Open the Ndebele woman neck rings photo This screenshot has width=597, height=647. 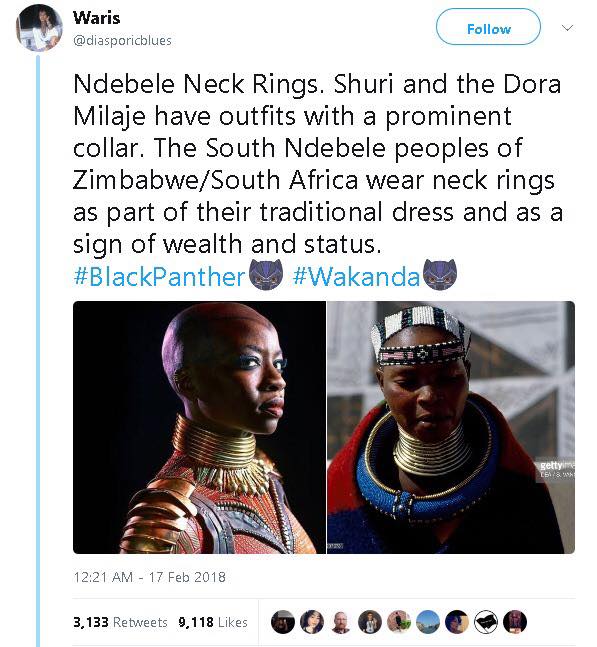(x=451, y=427)
